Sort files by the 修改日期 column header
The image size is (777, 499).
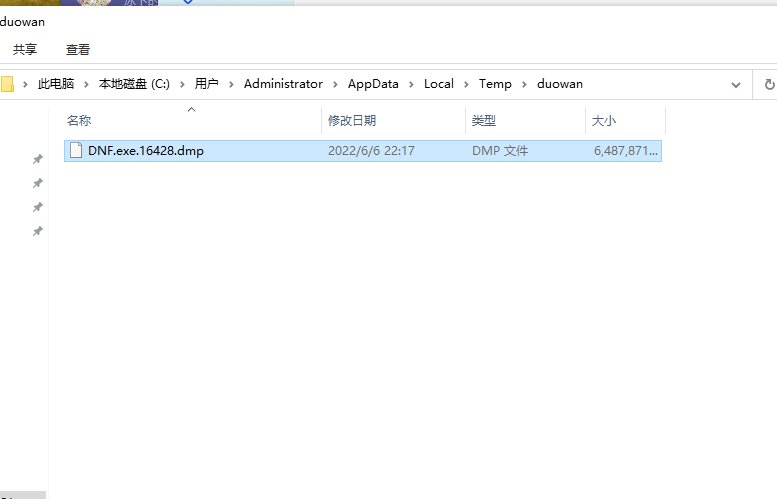pyautogui.click(x=352, y=120)
